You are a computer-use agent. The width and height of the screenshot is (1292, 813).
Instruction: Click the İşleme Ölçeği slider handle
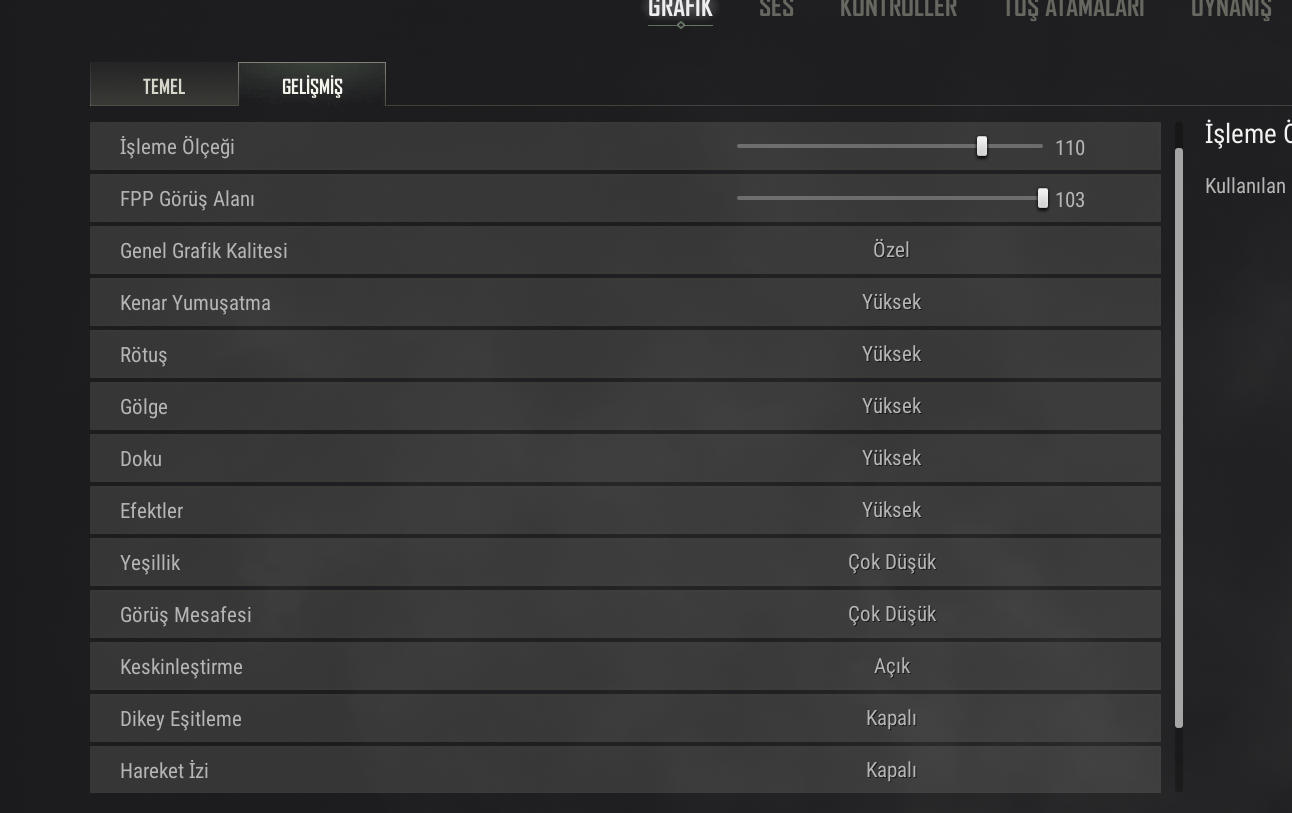[982, 147]
